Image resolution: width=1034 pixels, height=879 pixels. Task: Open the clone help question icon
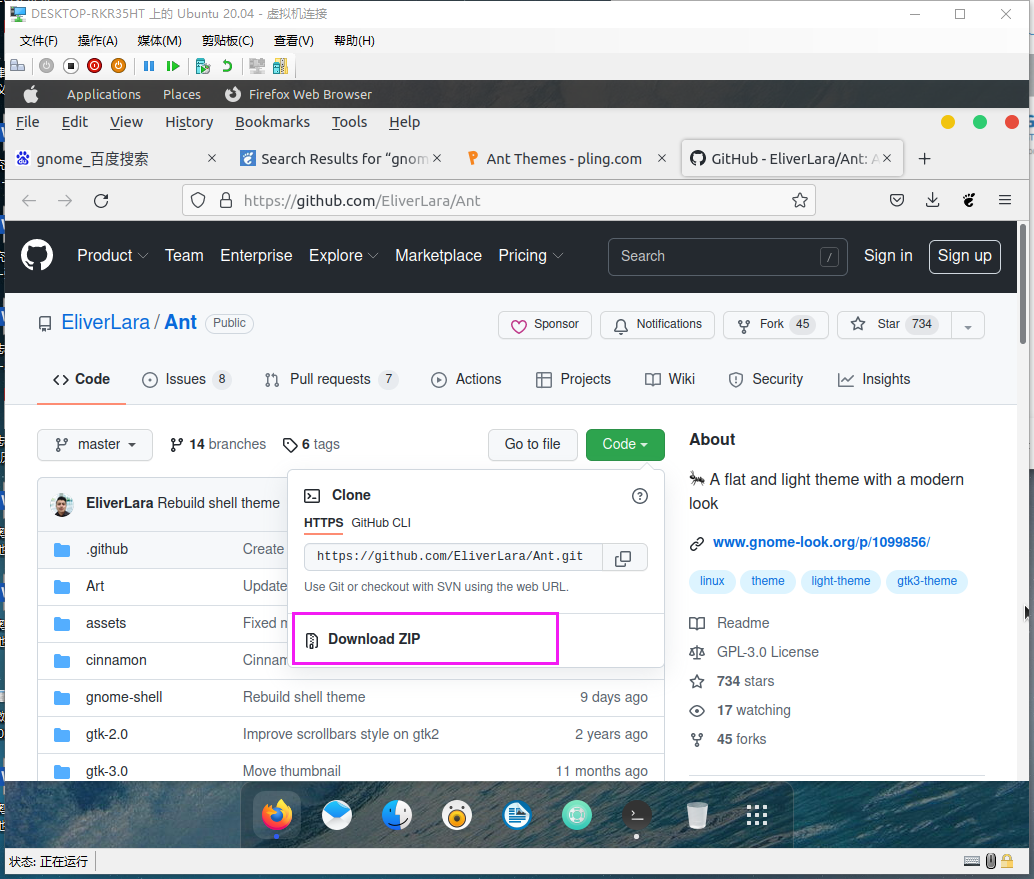pos(639,496)
